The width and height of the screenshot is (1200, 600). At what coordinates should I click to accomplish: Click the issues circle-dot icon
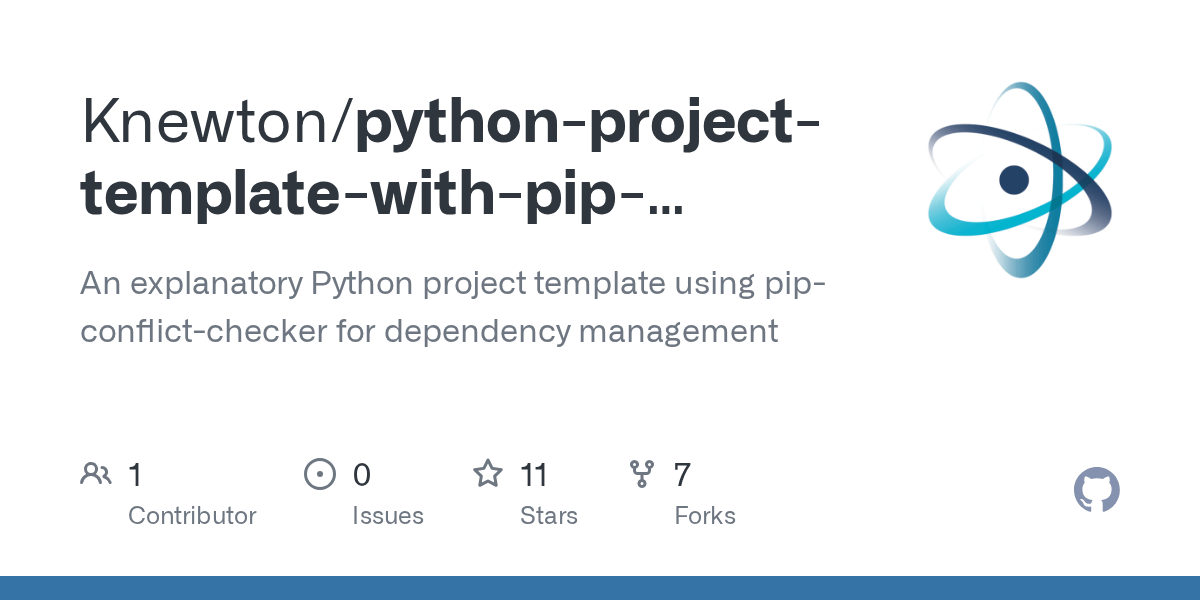click(319, 474)
